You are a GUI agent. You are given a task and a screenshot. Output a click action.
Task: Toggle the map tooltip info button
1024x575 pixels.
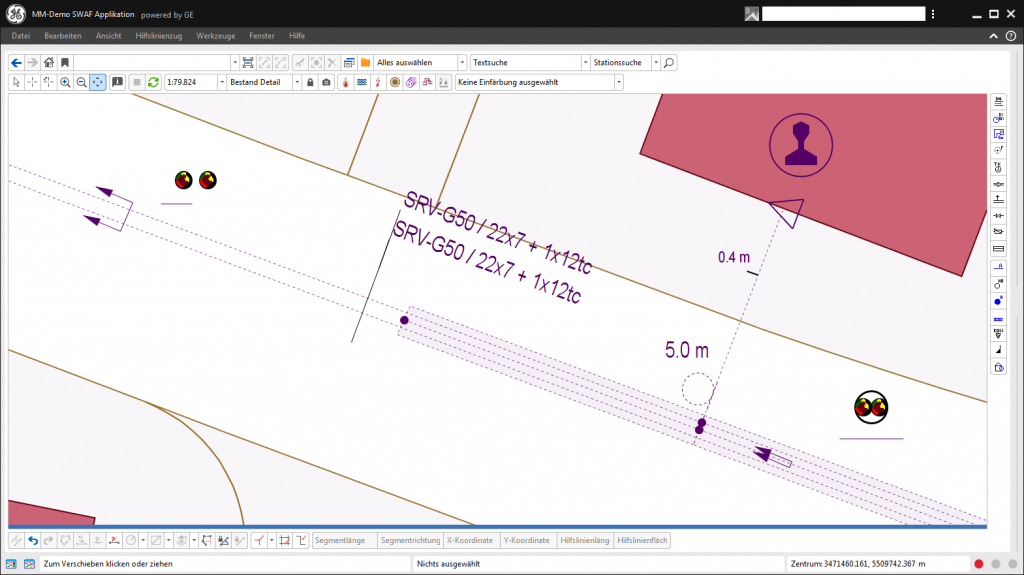pos(117,82)
